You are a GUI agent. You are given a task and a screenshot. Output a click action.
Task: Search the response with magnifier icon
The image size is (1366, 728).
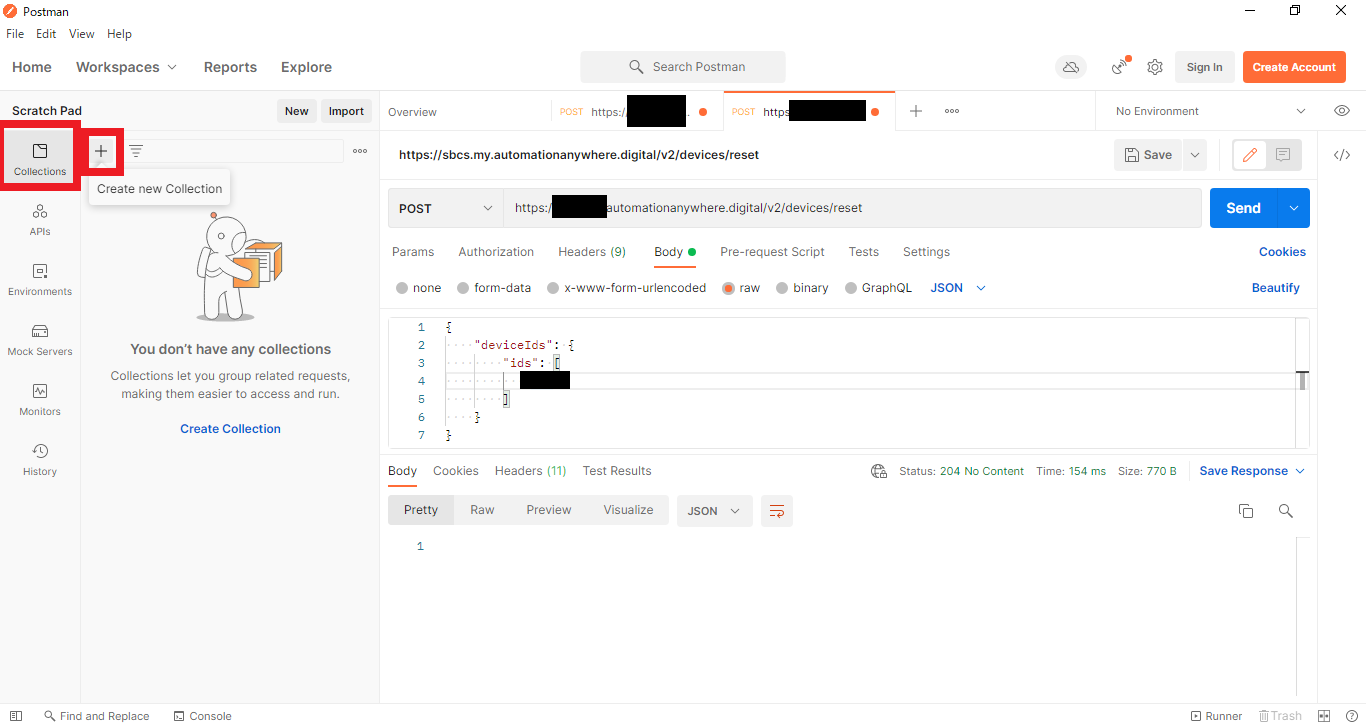click(1286, 511)
